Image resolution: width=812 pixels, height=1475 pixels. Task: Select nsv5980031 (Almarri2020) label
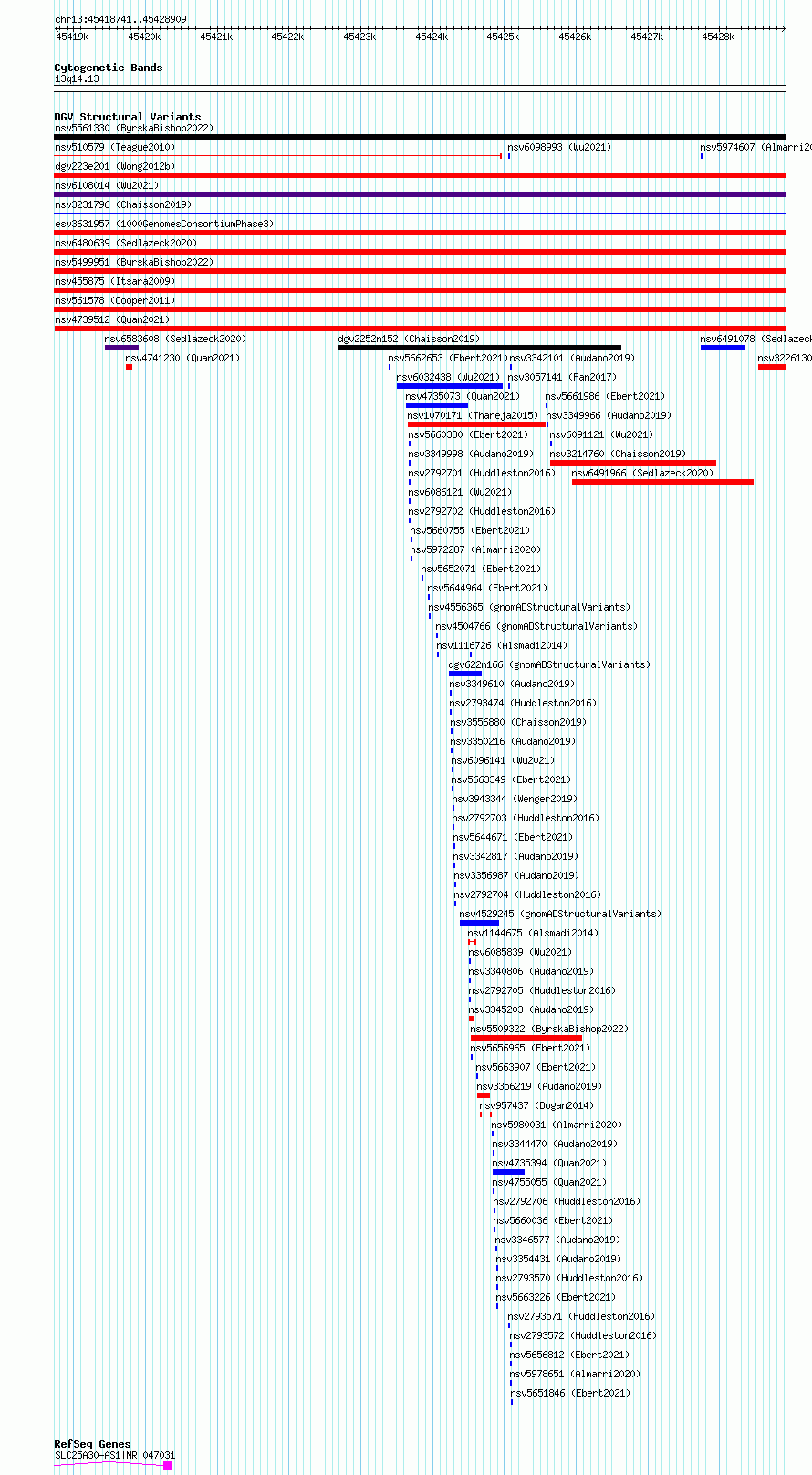pos(557,1125)
